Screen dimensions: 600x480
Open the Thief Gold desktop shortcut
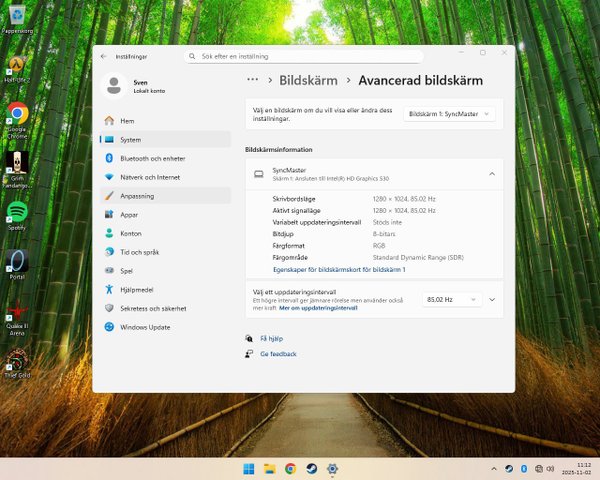click(17, 360)
